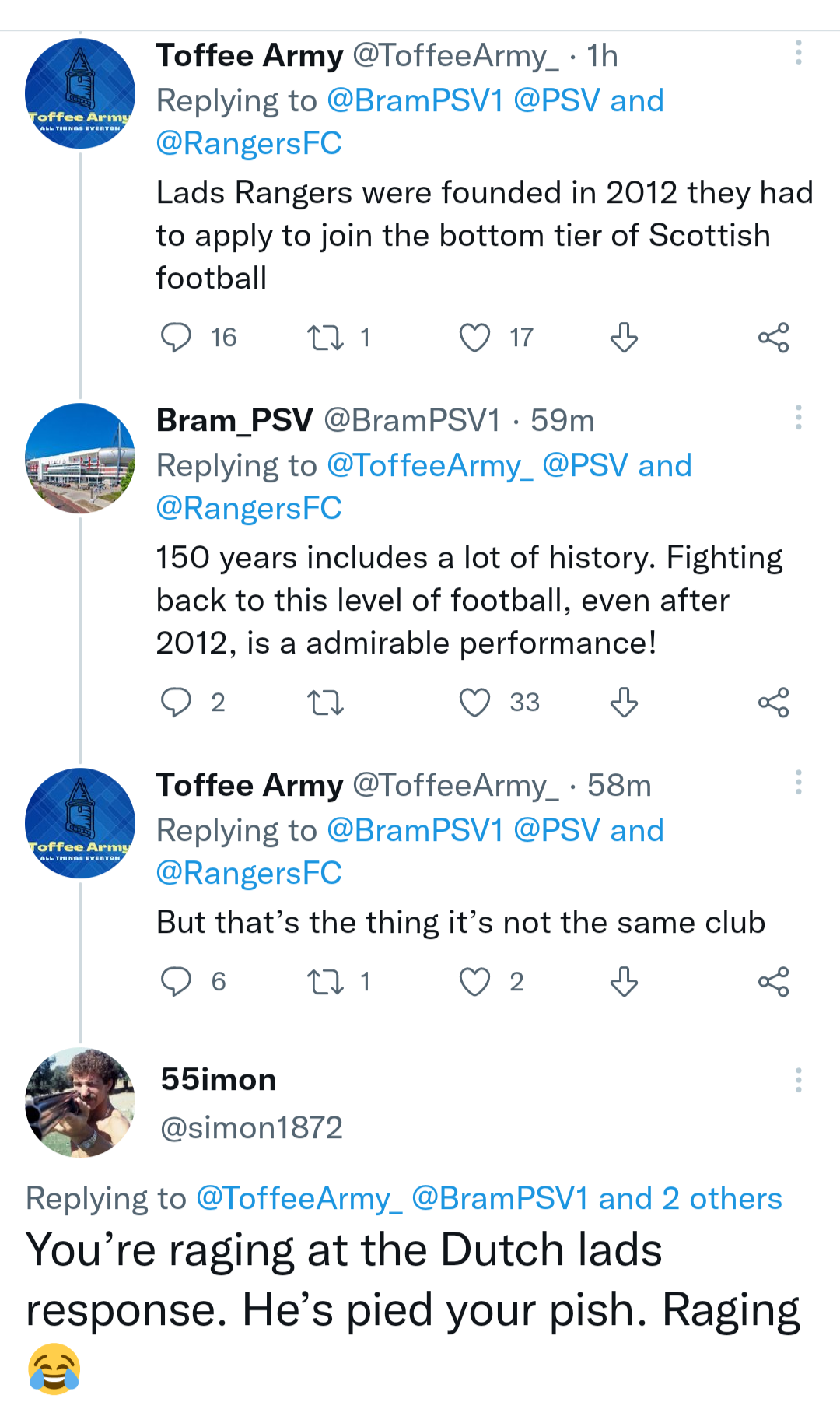
Task: Open Bram_PSV's stadium profile avatar
Action: 80,458
